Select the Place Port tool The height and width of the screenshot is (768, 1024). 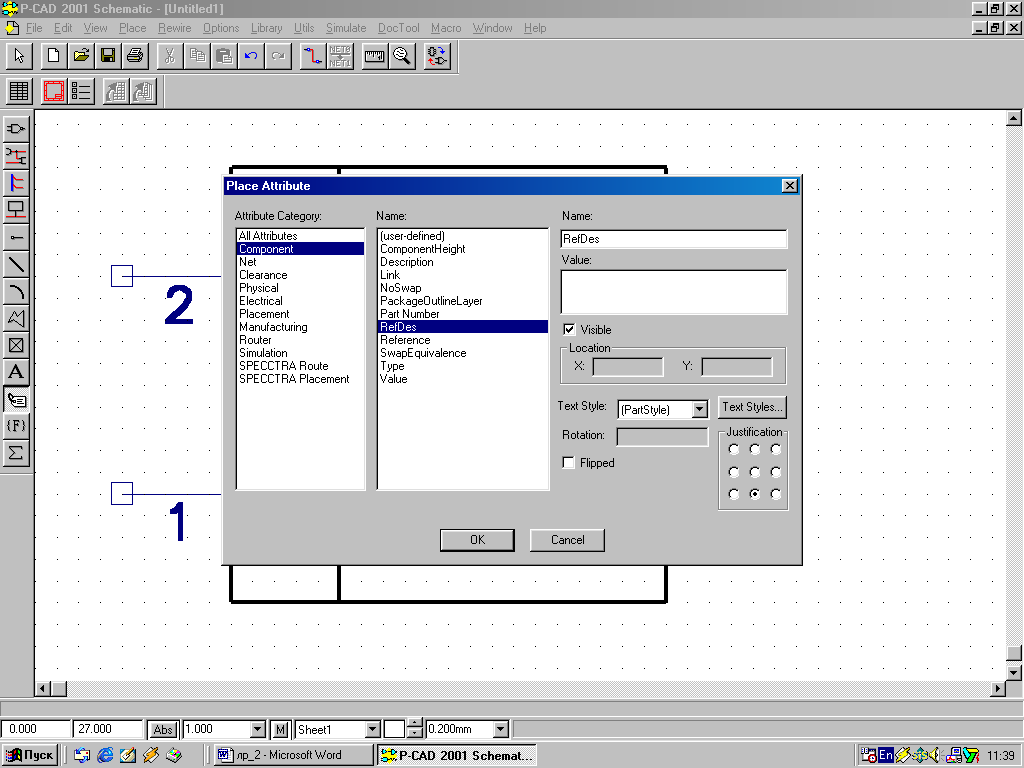[16, 210]
